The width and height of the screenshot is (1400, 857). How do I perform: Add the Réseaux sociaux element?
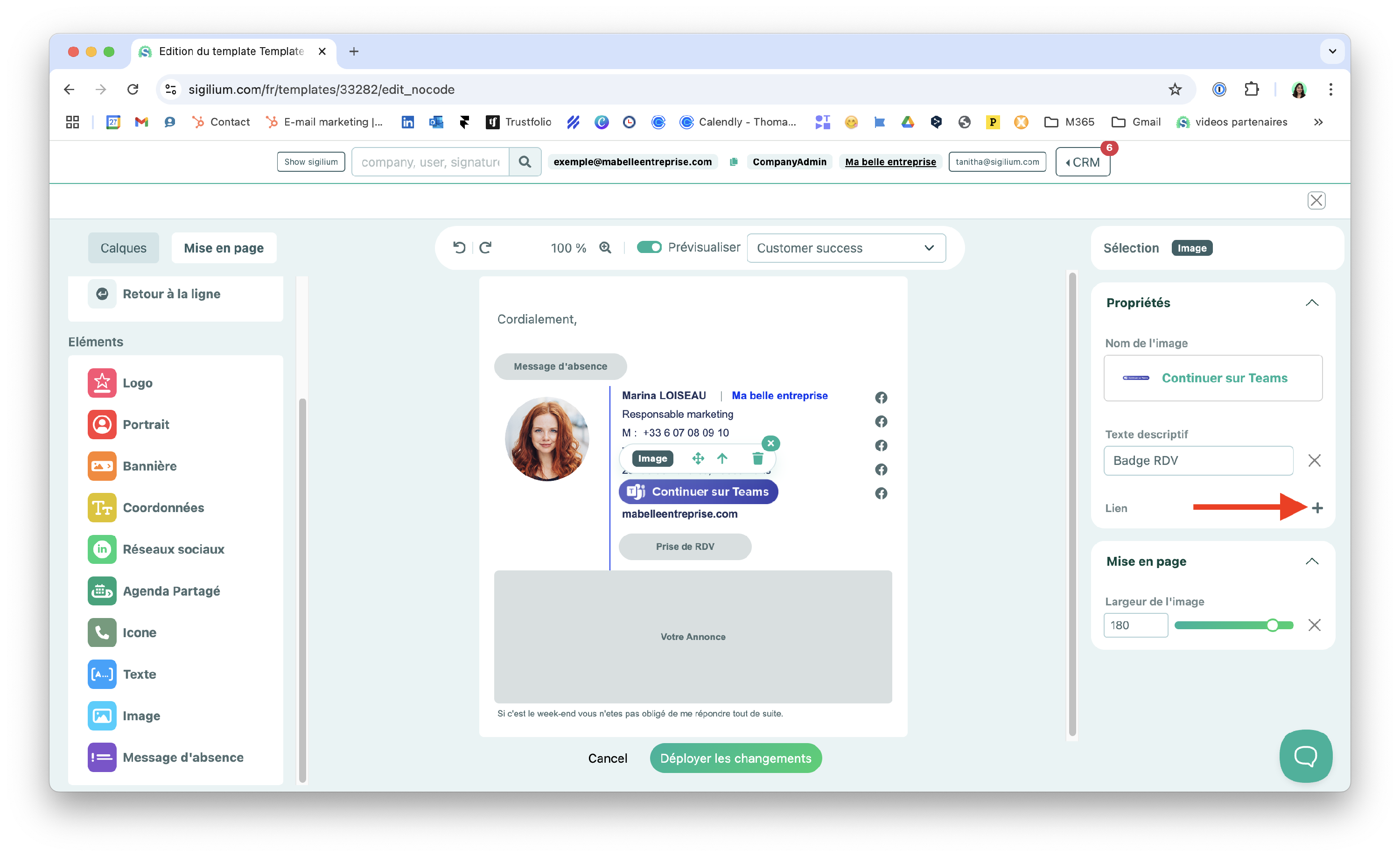pos(173,549)
